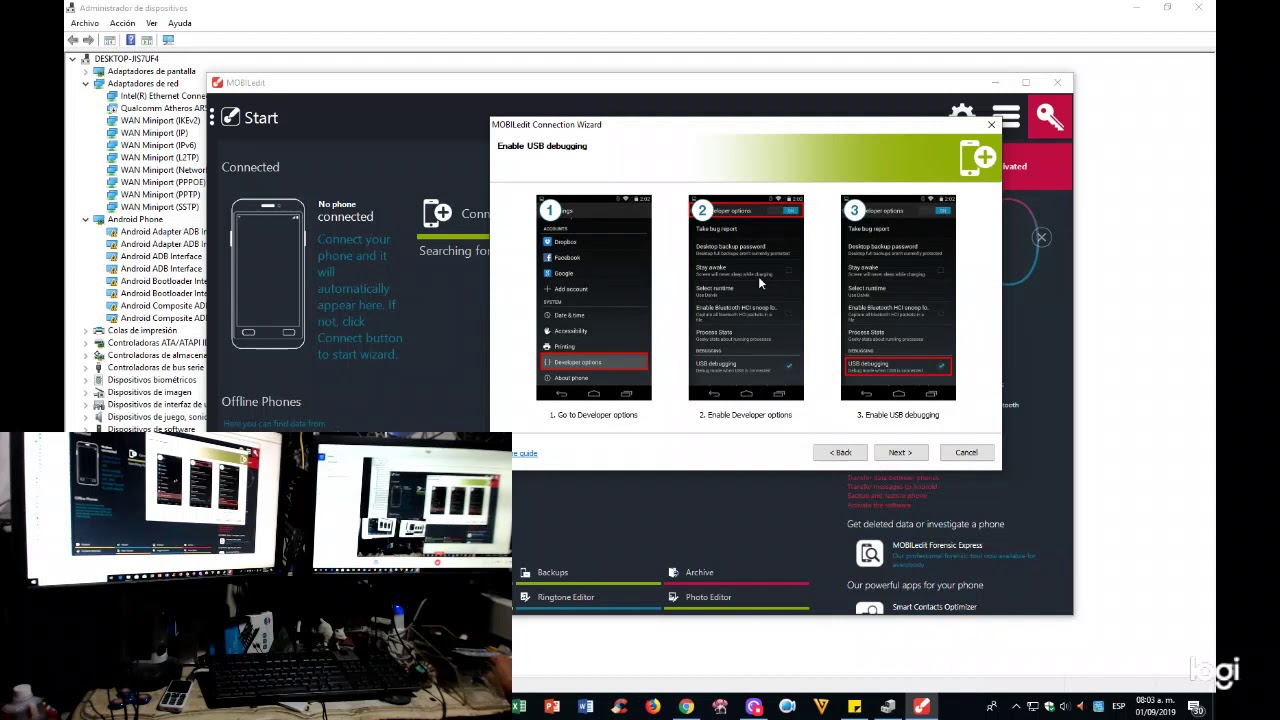Click the scan hardware monitor icon in Device Manager

pos(168,40)
